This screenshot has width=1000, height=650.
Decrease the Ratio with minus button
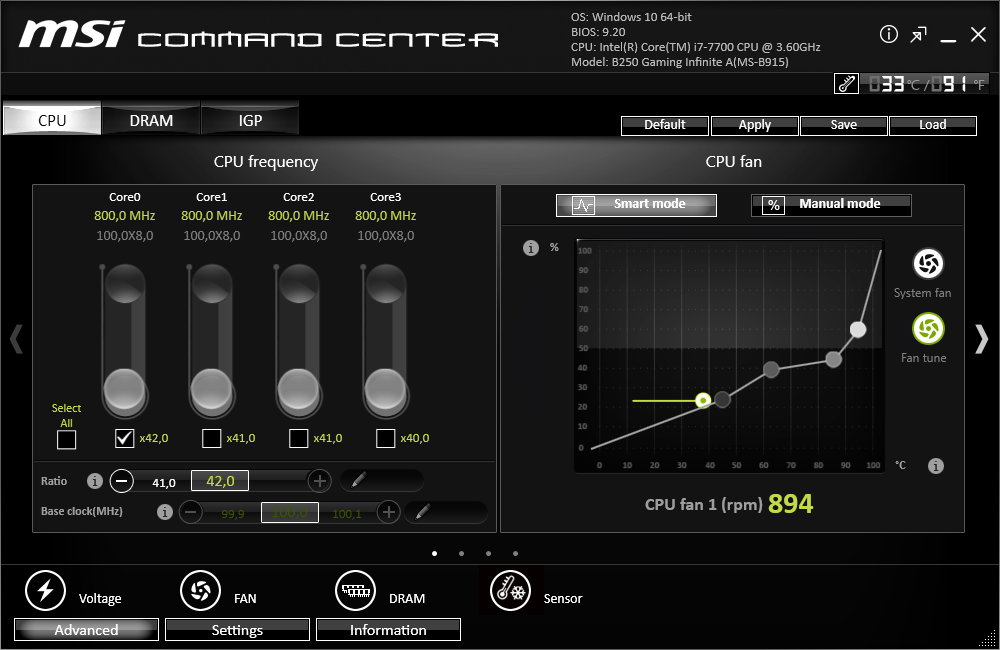(122, 480)
